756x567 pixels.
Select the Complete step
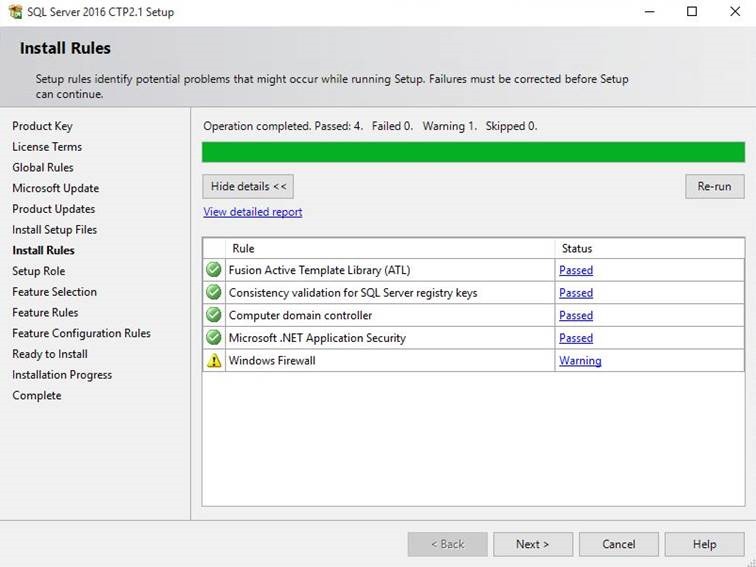(x=37, y=395)
